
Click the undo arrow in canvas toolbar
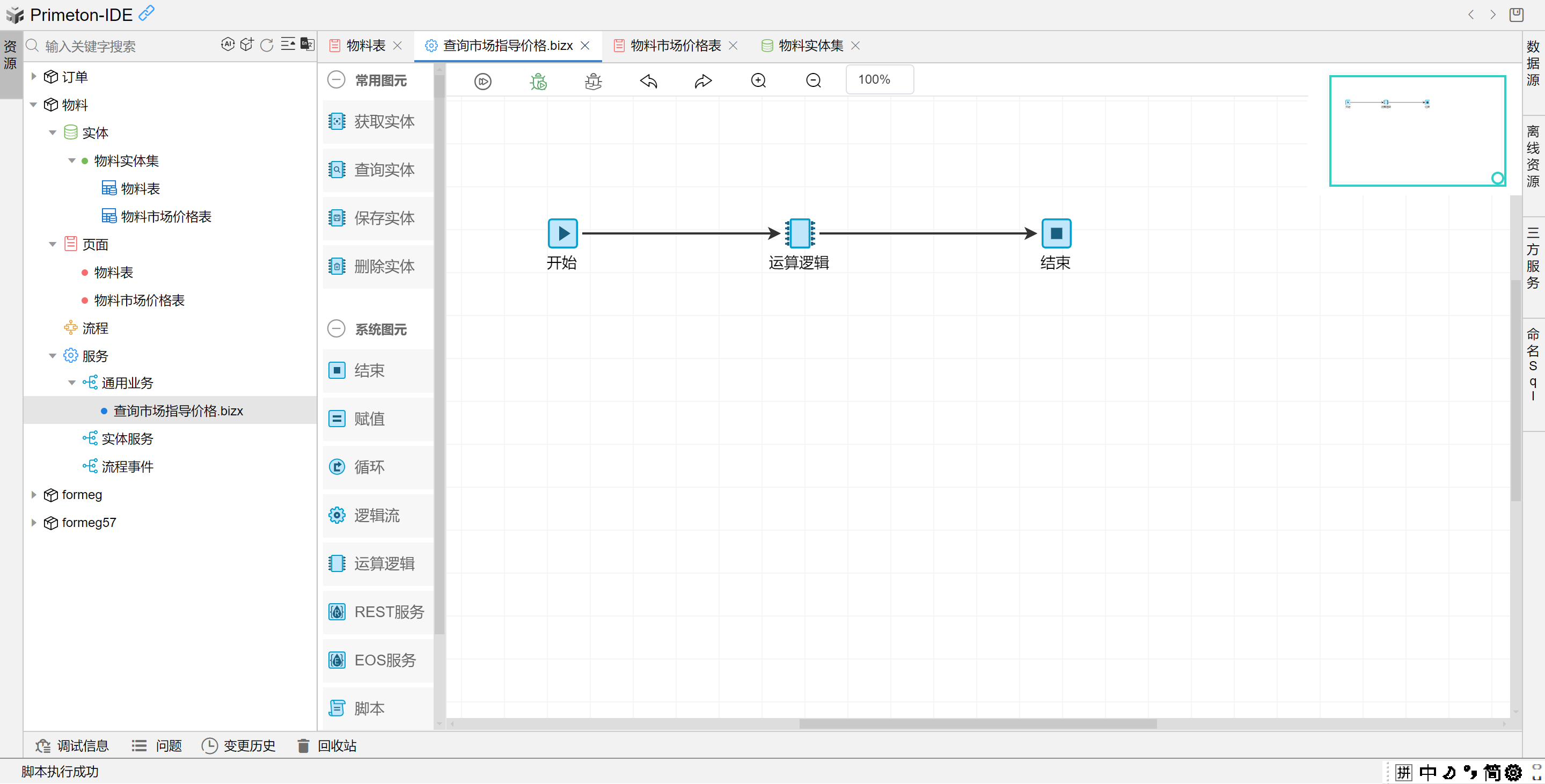pos(648,81)
